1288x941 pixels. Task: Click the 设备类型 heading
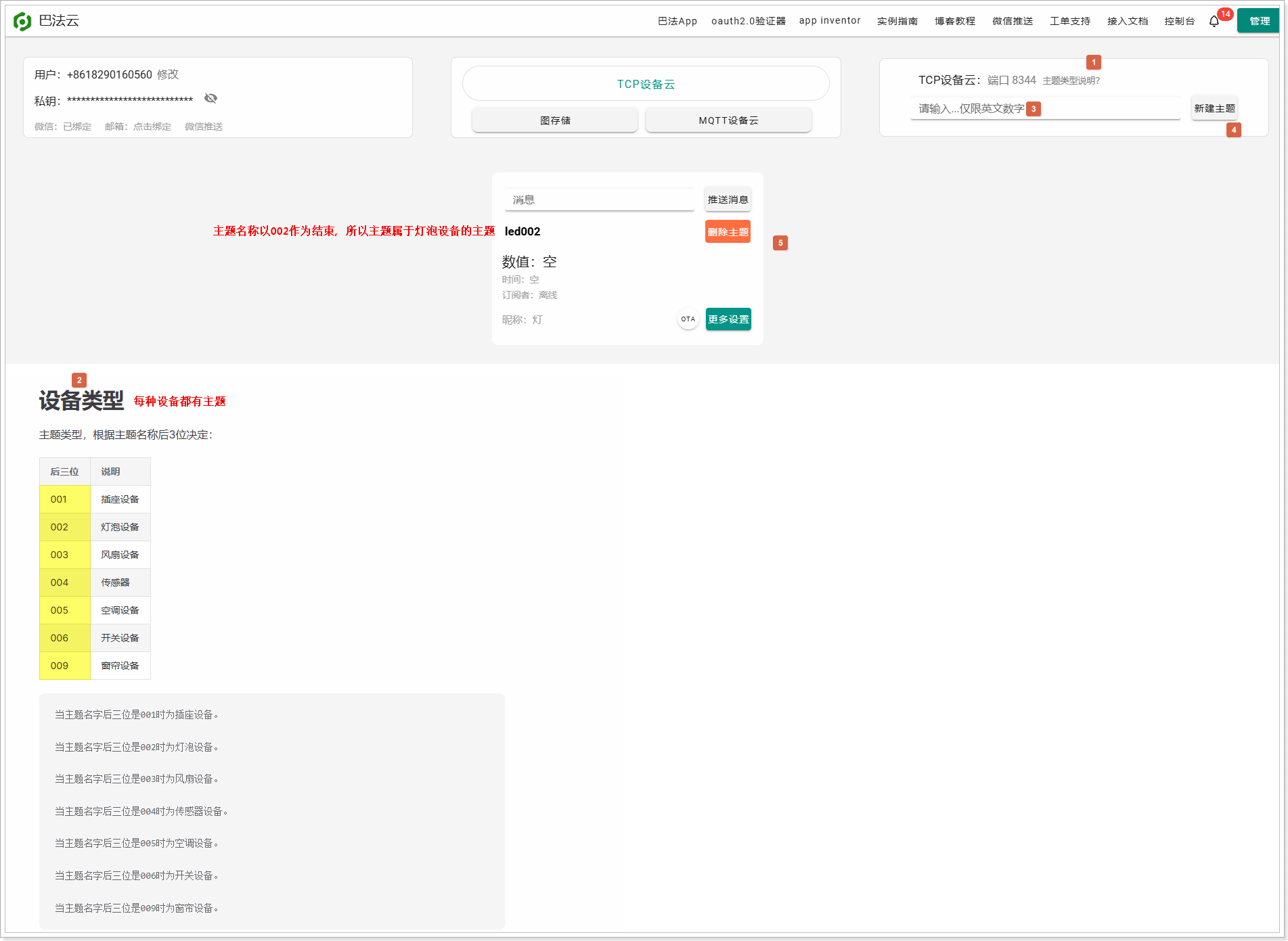pos(81,400)
